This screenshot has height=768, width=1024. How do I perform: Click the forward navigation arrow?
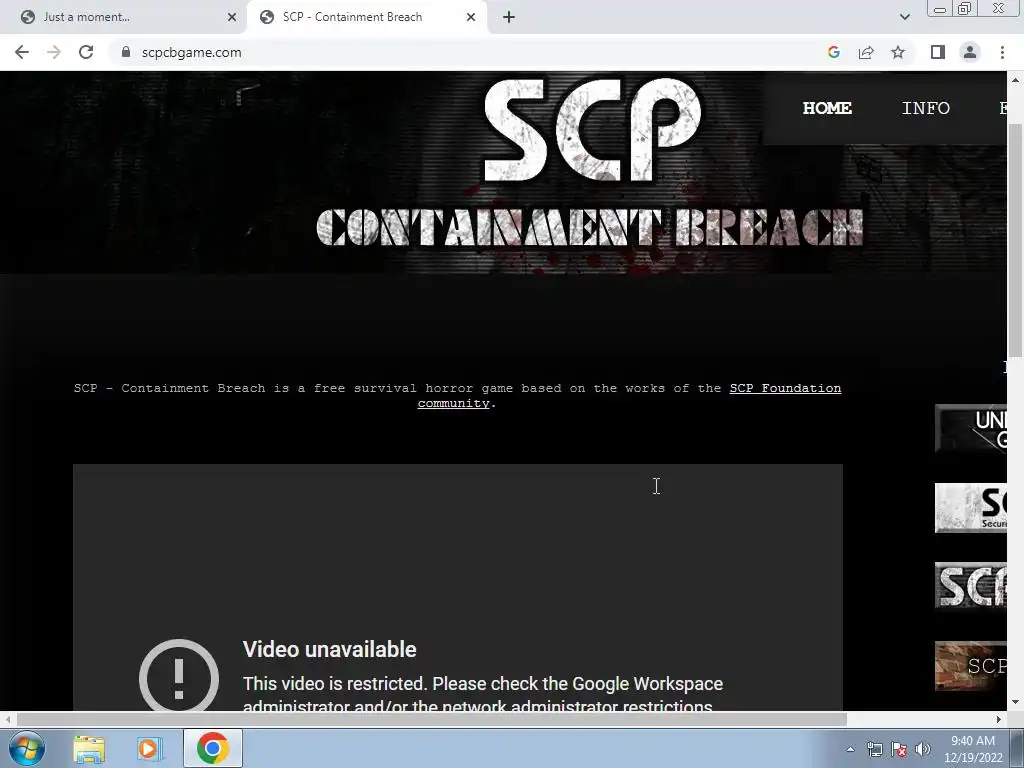tap(54, 52)
